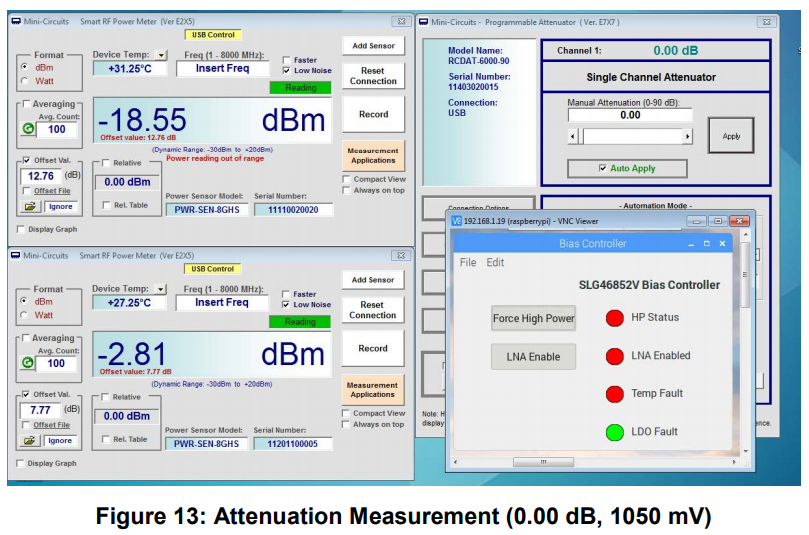This screenshot has height=535, width=809.
Task: Toggle Auto Apply in attenuator window
Action: click(x=602, y=168)
